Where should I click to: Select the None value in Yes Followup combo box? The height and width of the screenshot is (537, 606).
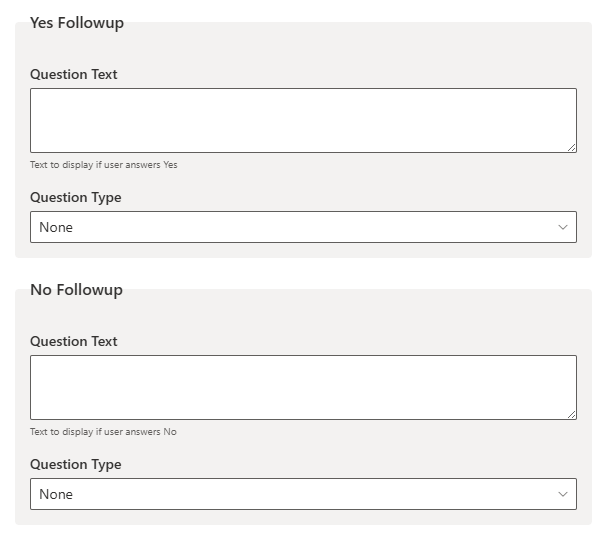(56, 227)
